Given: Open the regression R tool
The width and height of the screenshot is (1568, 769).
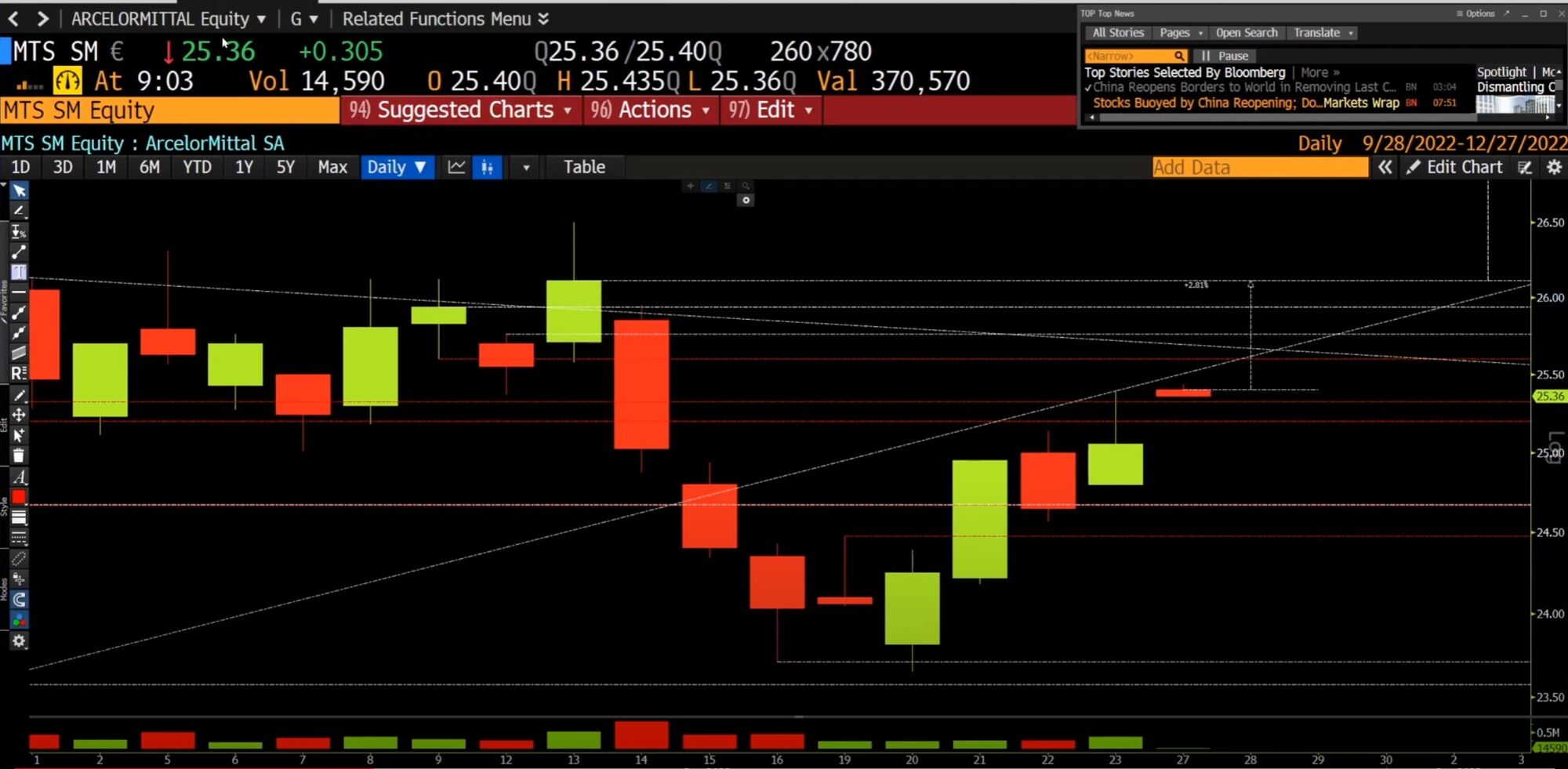Looking at the screenshot, I should click(19, 373).
